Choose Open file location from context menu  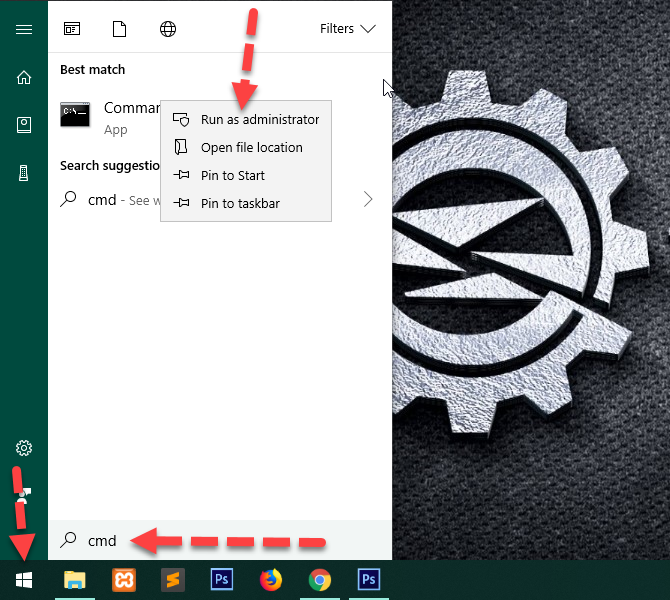pyautogui.click(x=251, y=147)
